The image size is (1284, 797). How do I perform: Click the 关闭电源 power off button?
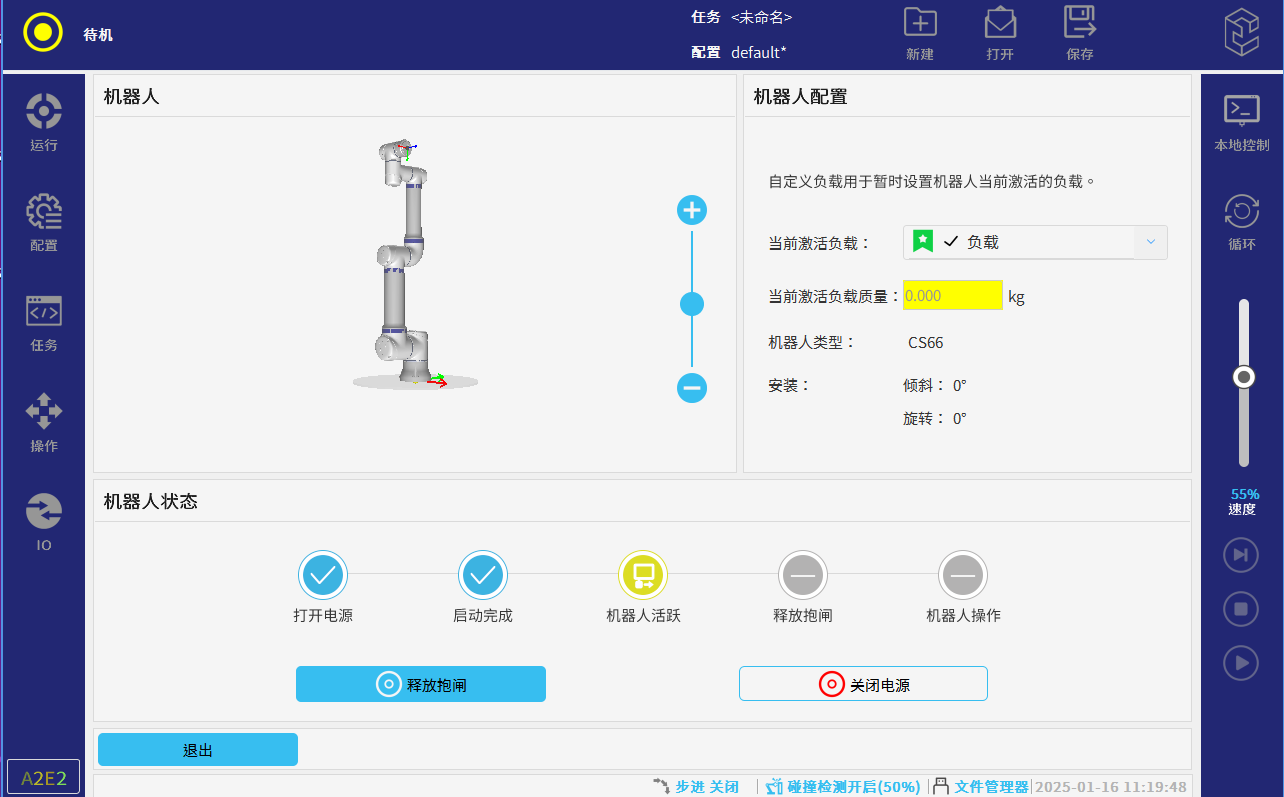pyautogui.click(x=863, y=684)
